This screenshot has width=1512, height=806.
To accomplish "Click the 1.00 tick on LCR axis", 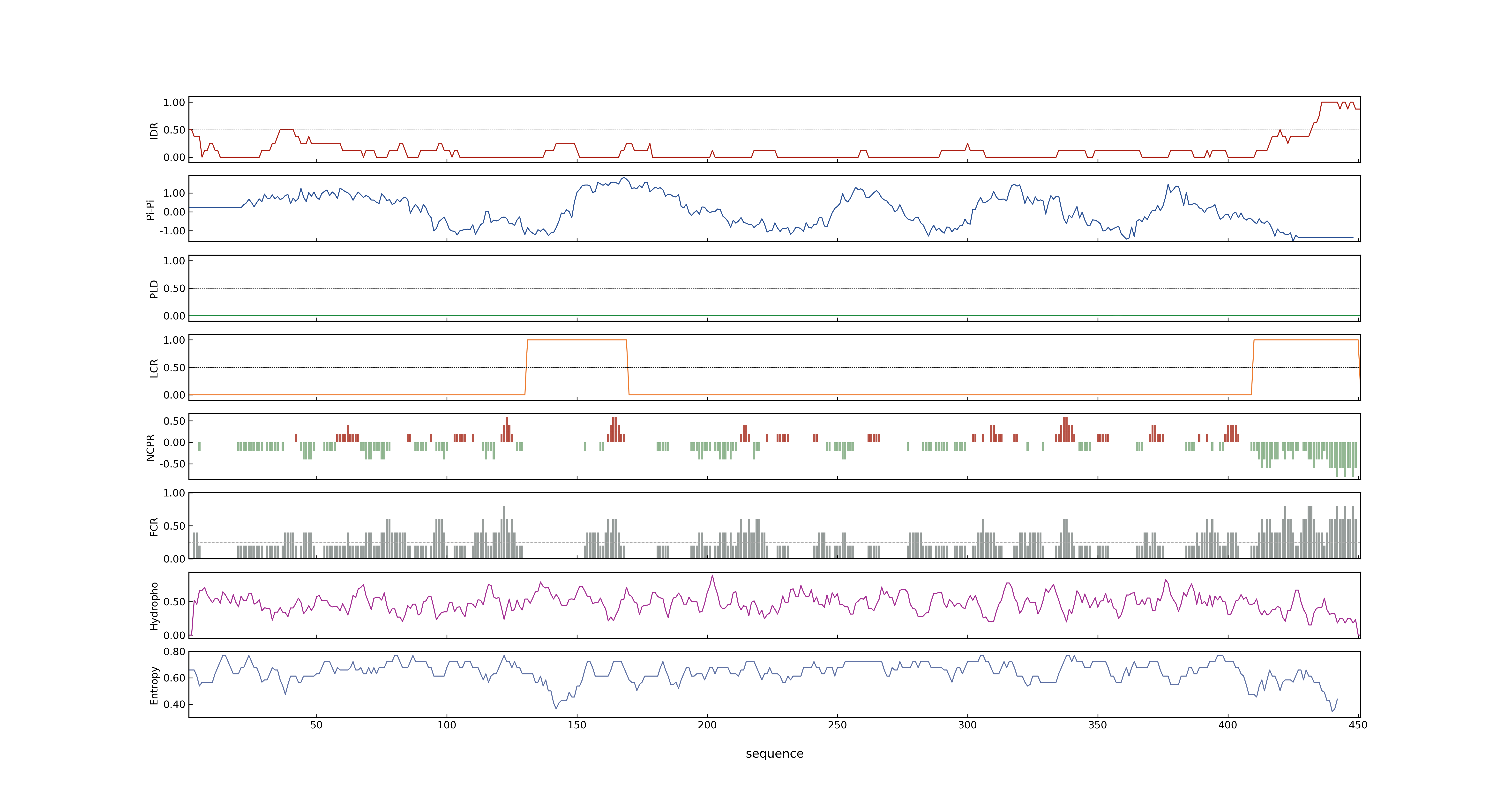I will click(174, 340).
